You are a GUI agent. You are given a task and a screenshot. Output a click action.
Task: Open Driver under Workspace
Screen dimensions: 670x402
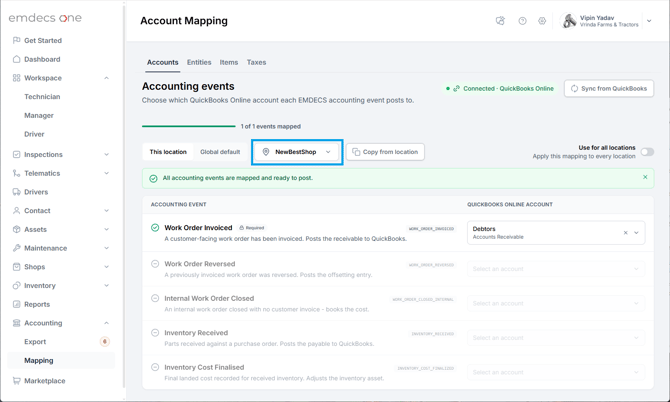pos(34,134)
